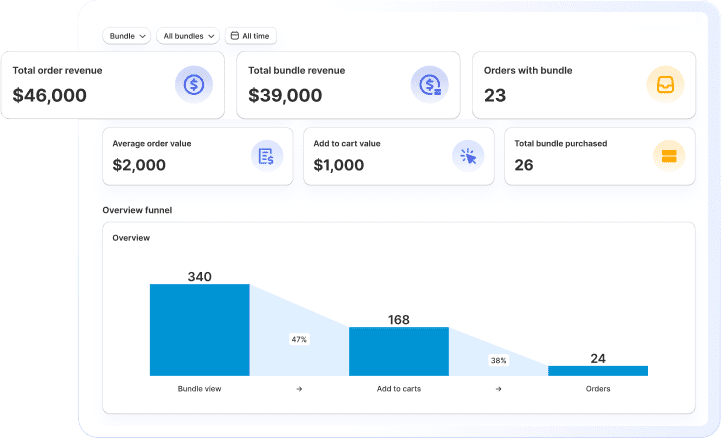This screenshot has height=438, width=721.
Task: Click the arrow between Bundle view and Add to carts
Action: (299, 389)
